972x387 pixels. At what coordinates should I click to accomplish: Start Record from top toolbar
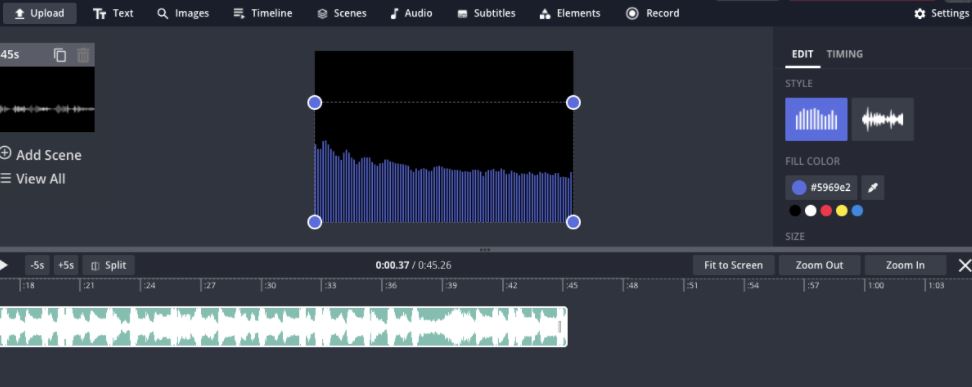(653, 13)
